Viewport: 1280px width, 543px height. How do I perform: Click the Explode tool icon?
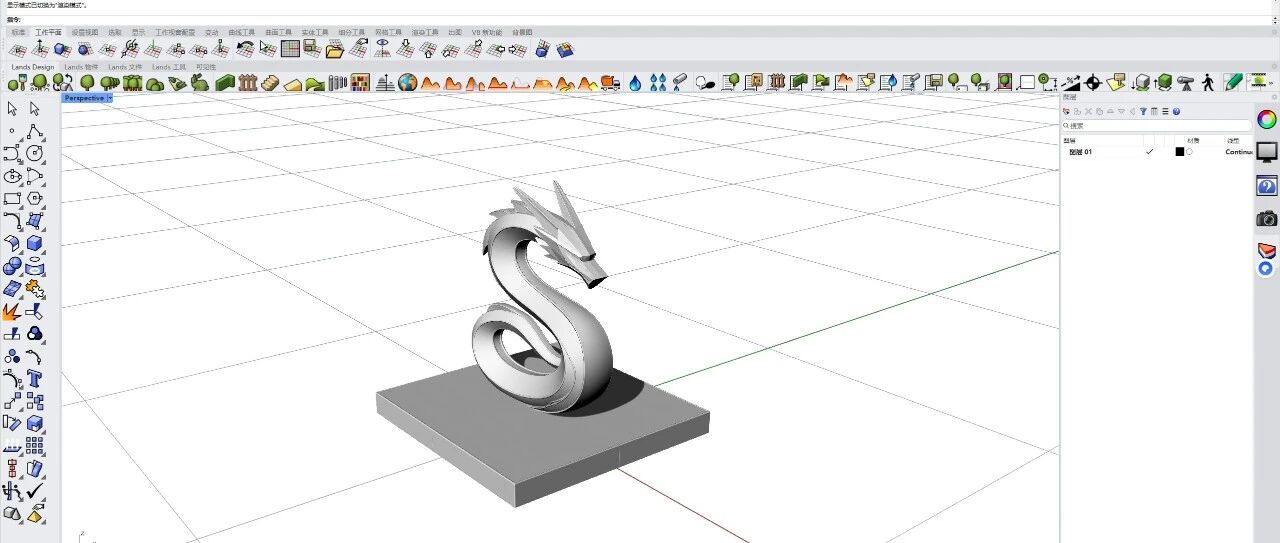(x=12, y=311)
